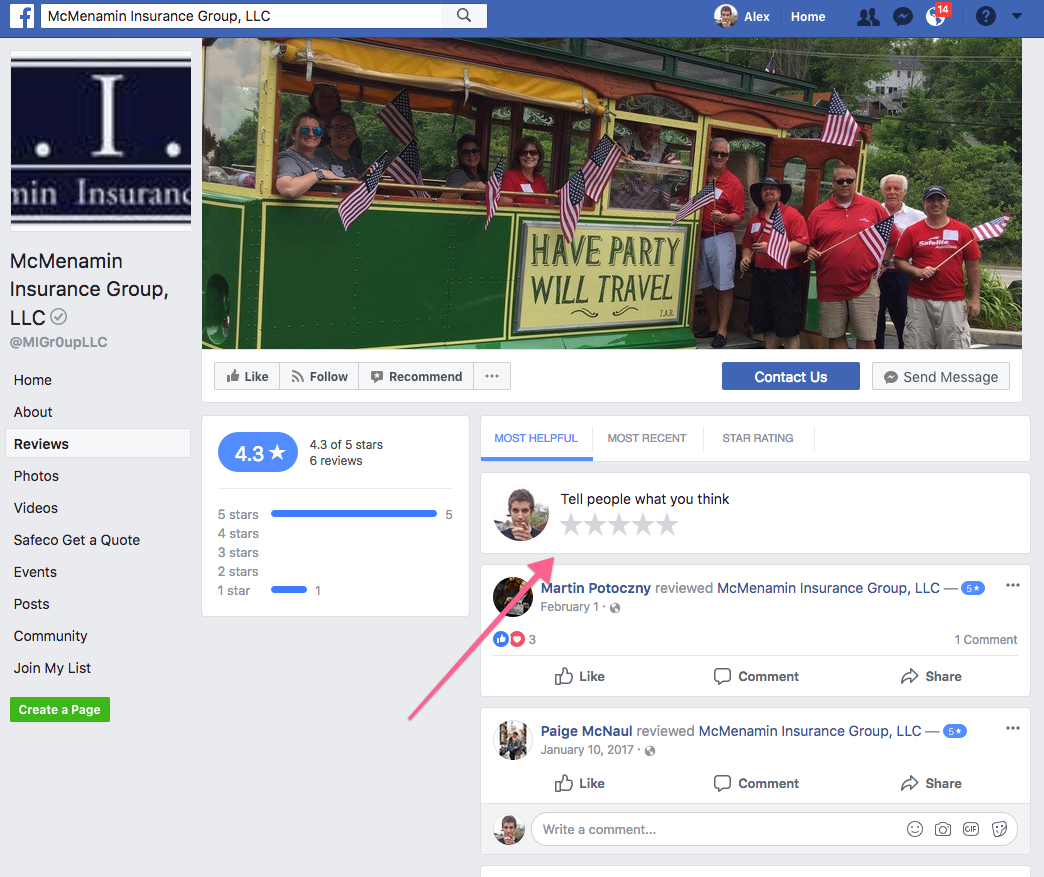Click the page profile logo image
The image size is (1044, 877).
pos(101,141)
